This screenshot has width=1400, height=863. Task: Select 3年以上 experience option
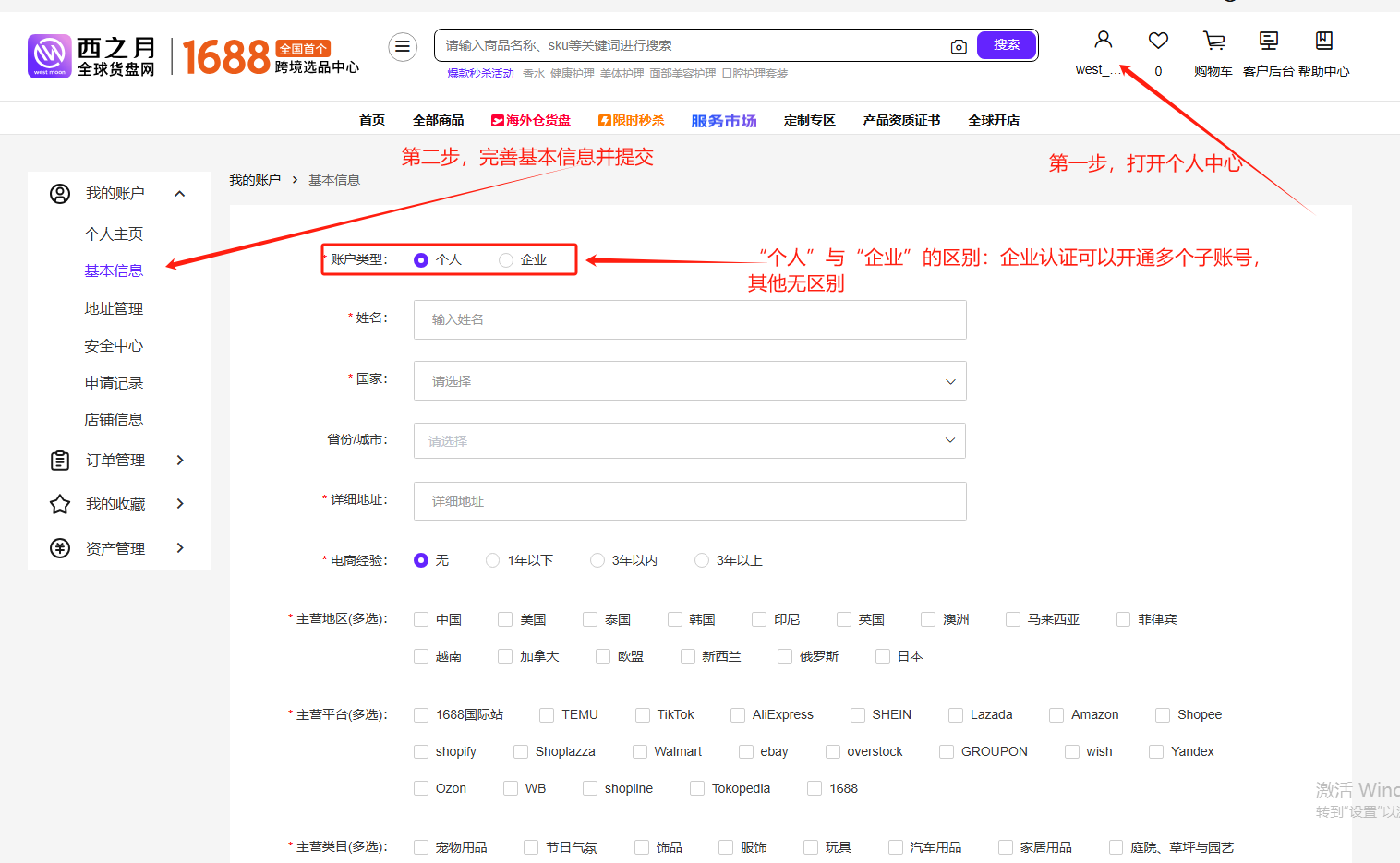click(702, 560)
